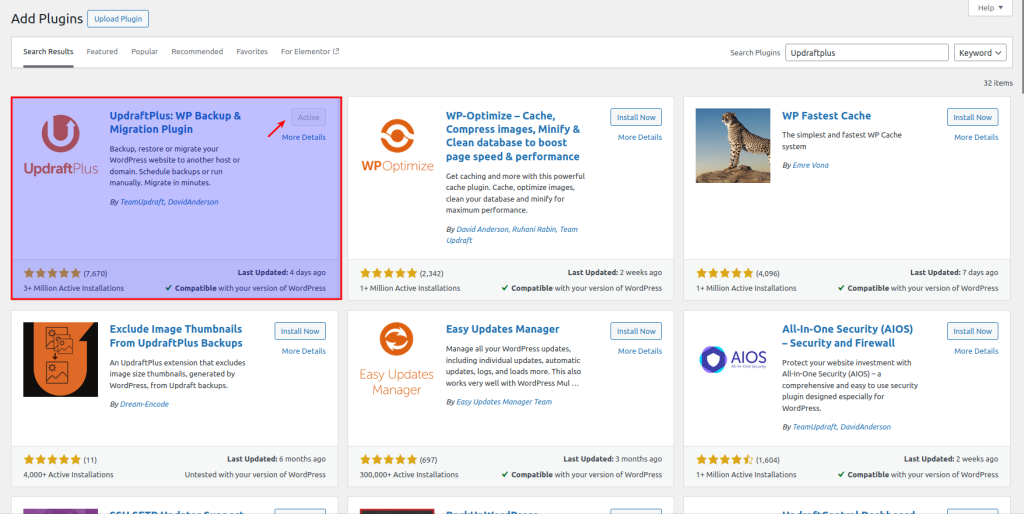This screenshot has width=1024, height=514.
Task: Install the WP Fastest Cache plugin
Action: coord(972,118)
